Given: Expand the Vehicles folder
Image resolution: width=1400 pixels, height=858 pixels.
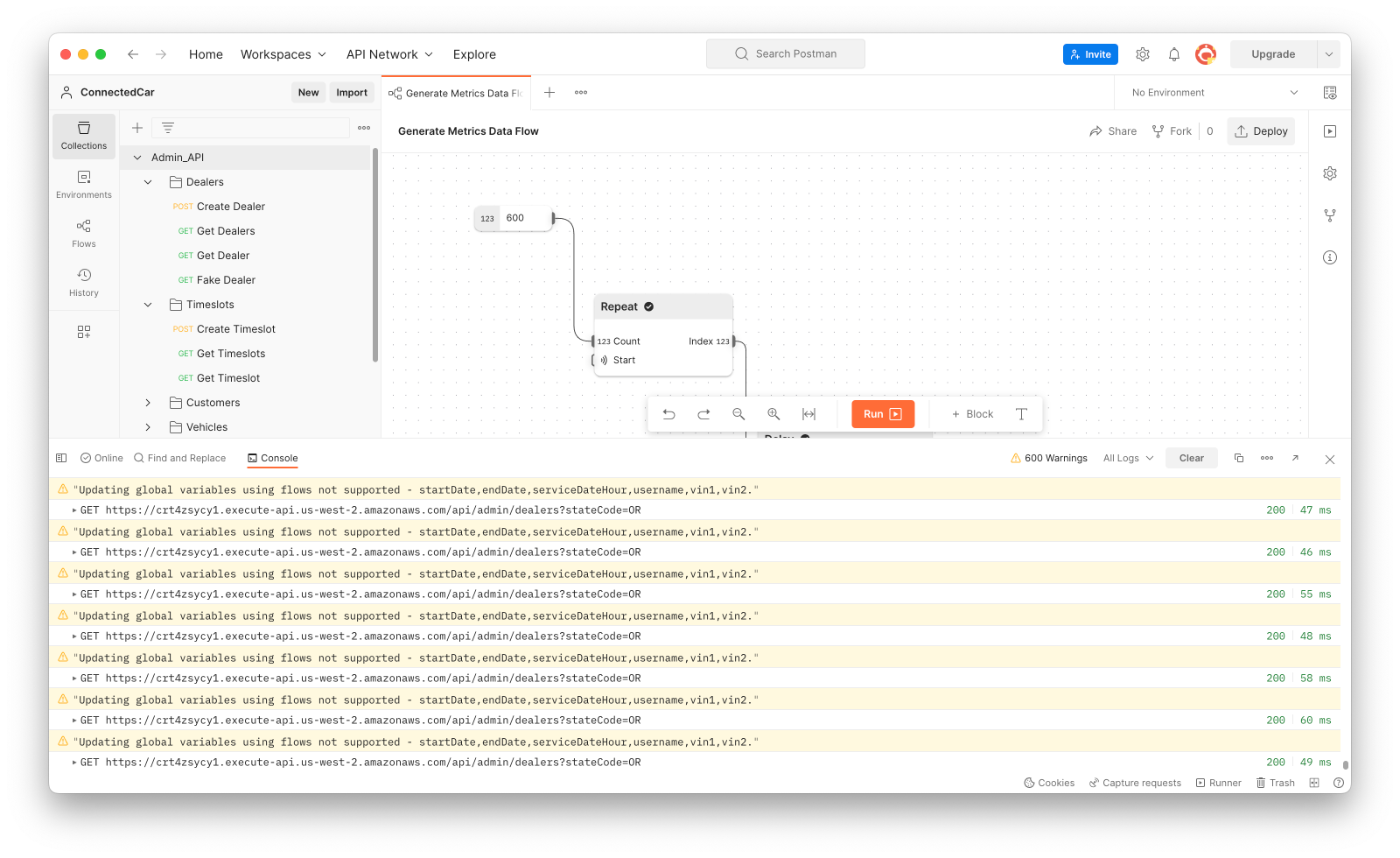Looking at the screenshot, I should coord(148,427).
